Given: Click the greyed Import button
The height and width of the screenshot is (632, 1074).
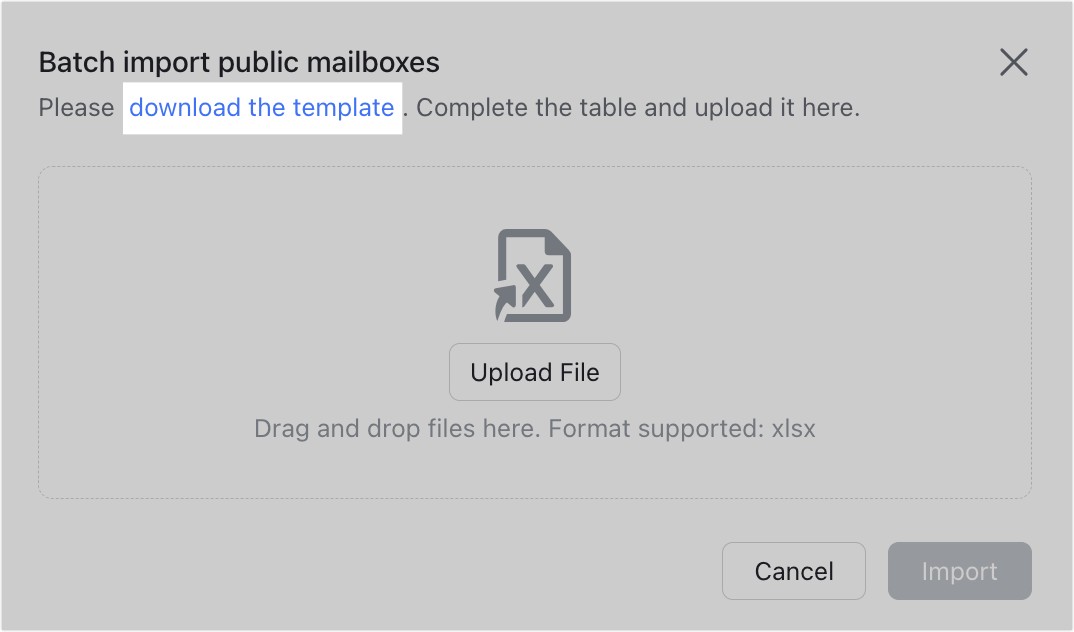Looking at the screenshot, I should (959, 571).
